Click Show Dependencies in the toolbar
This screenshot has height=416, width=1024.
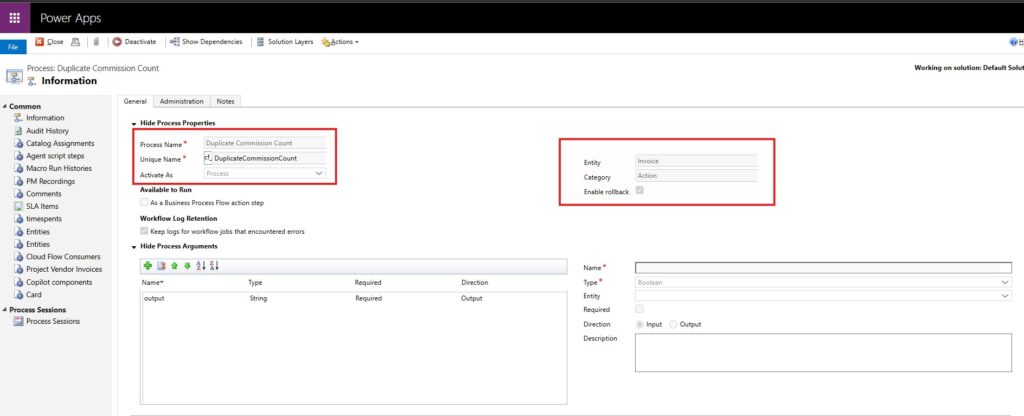206,42
